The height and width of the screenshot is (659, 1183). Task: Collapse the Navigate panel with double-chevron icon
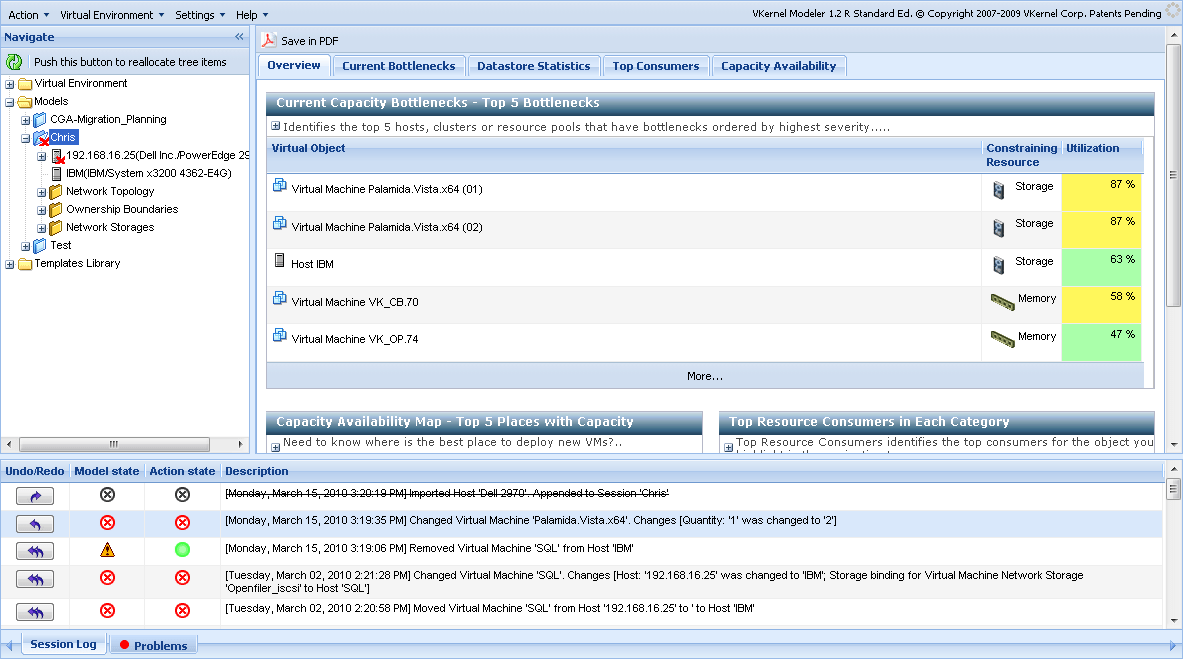(239, 36)
